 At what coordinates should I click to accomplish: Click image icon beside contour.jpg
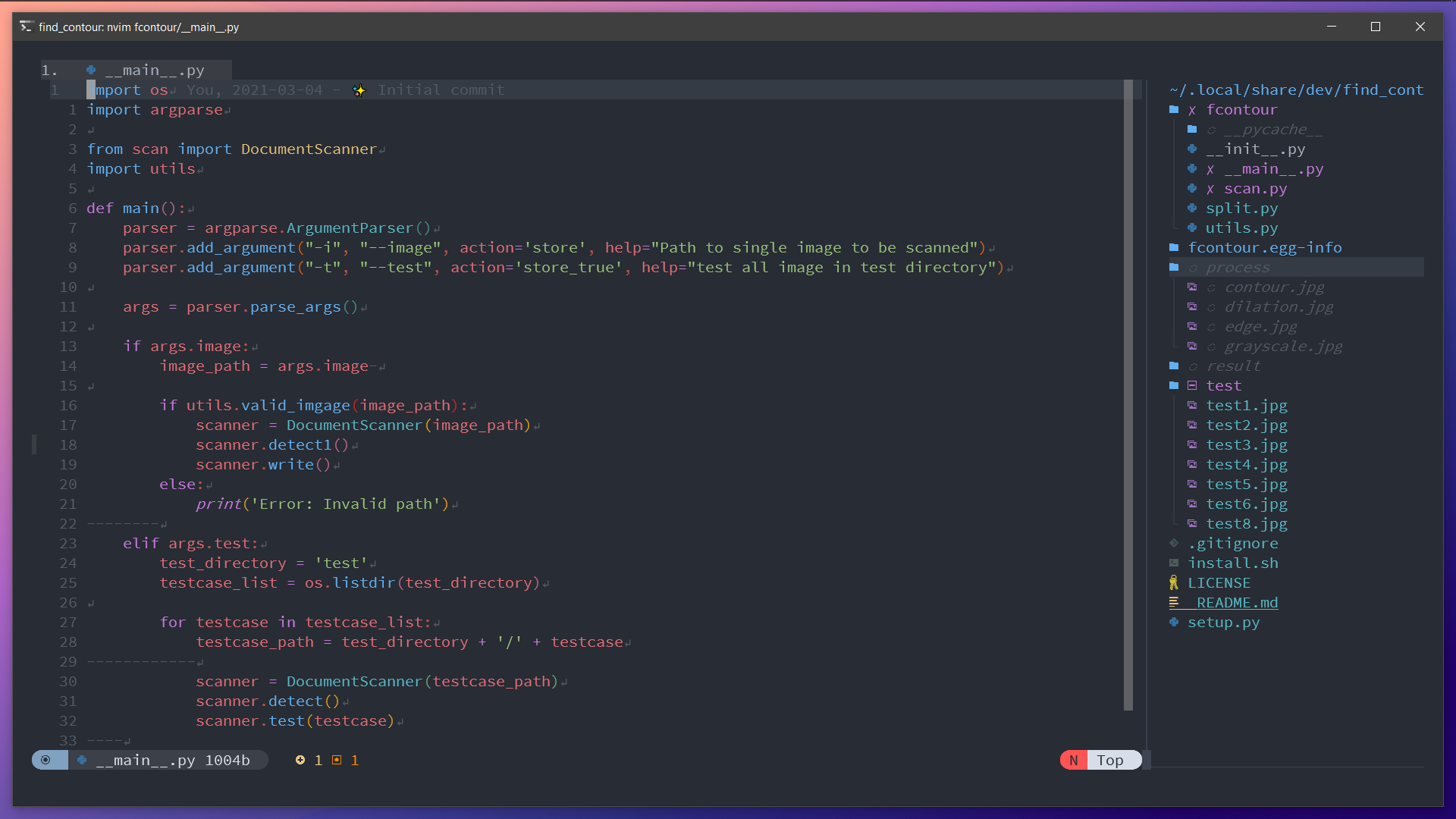pyautogui.click(x=1191, y=287)
